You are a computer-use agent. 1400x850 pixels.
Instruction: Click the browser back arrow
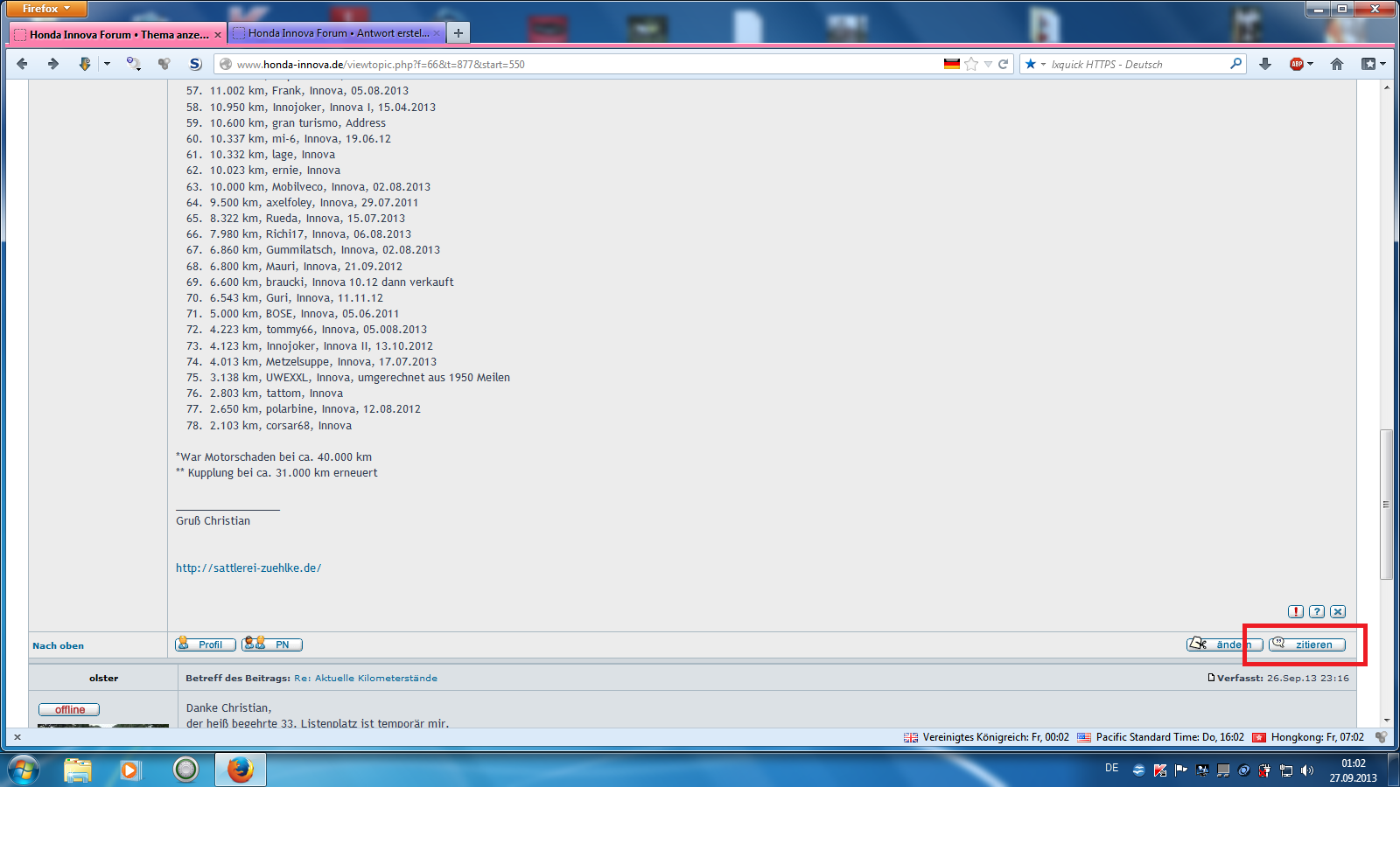[23, 64]
